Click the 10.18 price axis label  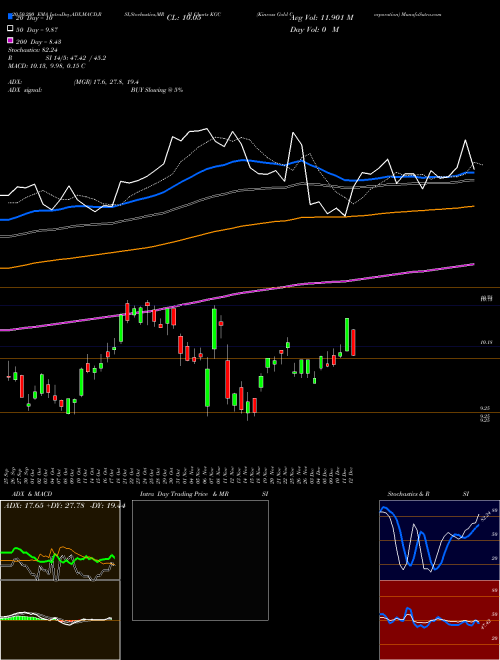click(x=486, y=343)
